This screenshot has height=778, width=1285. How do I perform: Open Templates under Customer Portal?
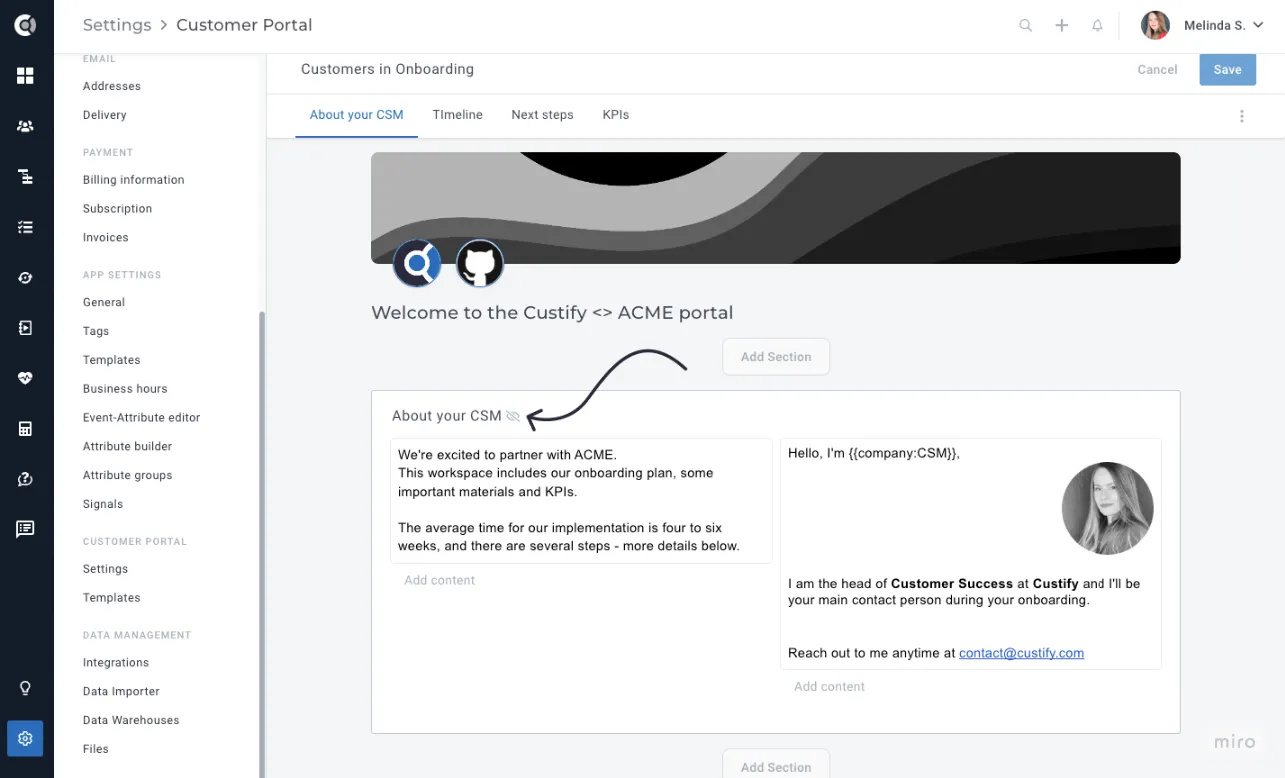pos(112,598)
